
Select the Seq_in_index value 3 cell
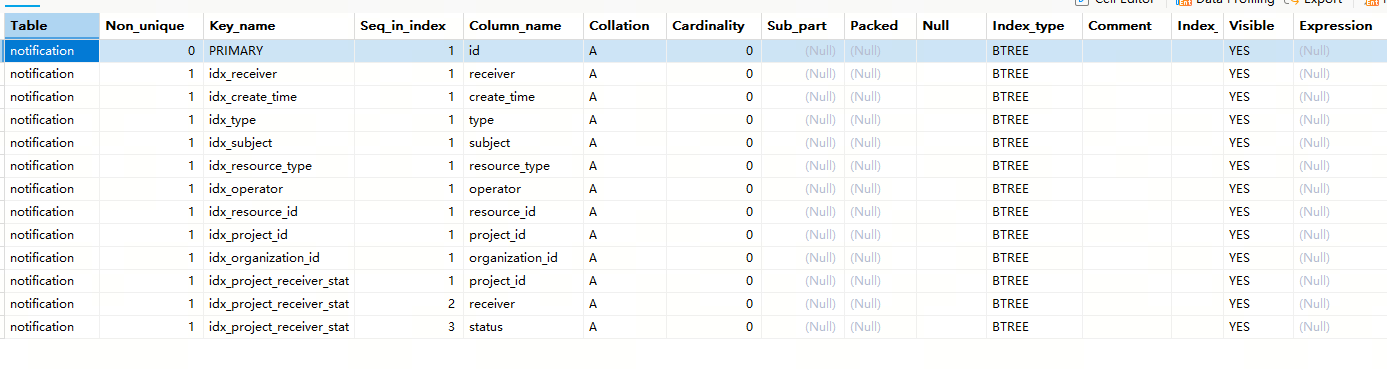point(409,326)
